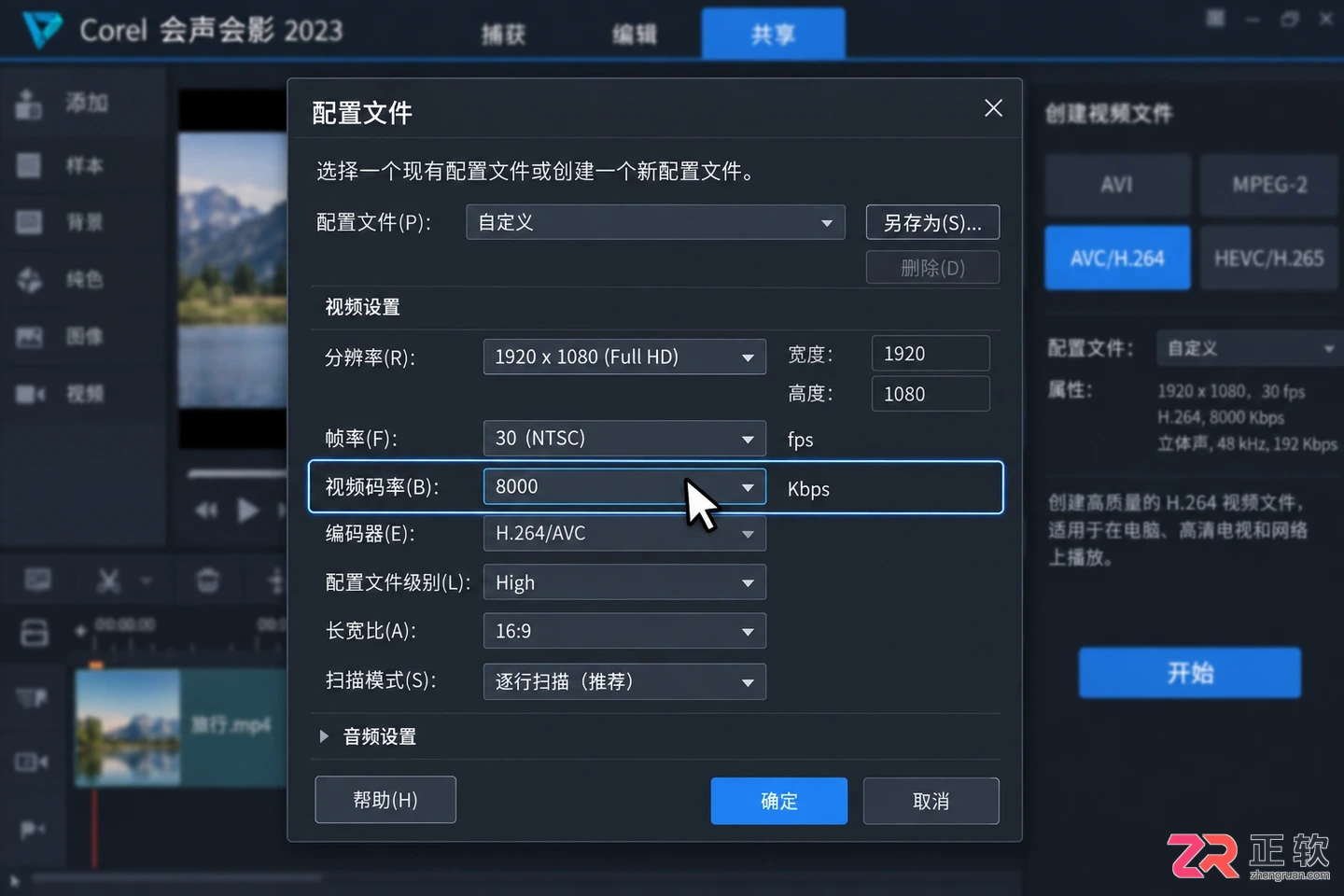The width and height of the screenshot is (1344, 896).
Task: Select the 添加 (Add) sidebar icon
Action: 29,104
